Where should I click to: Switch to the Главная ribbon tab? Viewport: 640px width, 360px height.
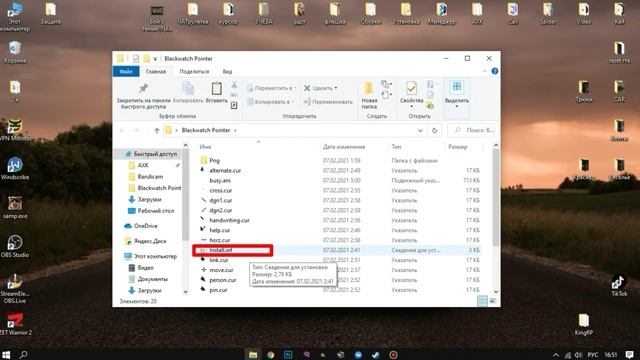click(156, 71)
